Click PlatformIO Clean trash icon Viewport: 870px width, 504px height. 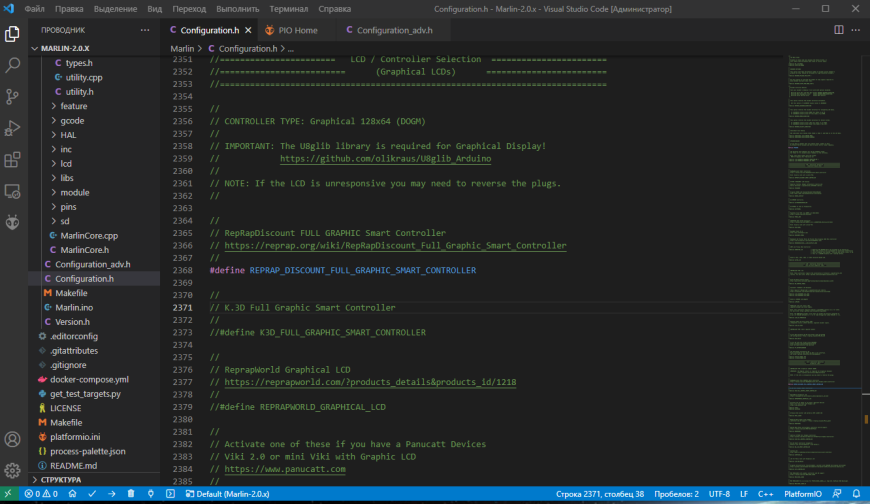click(131, 493)
